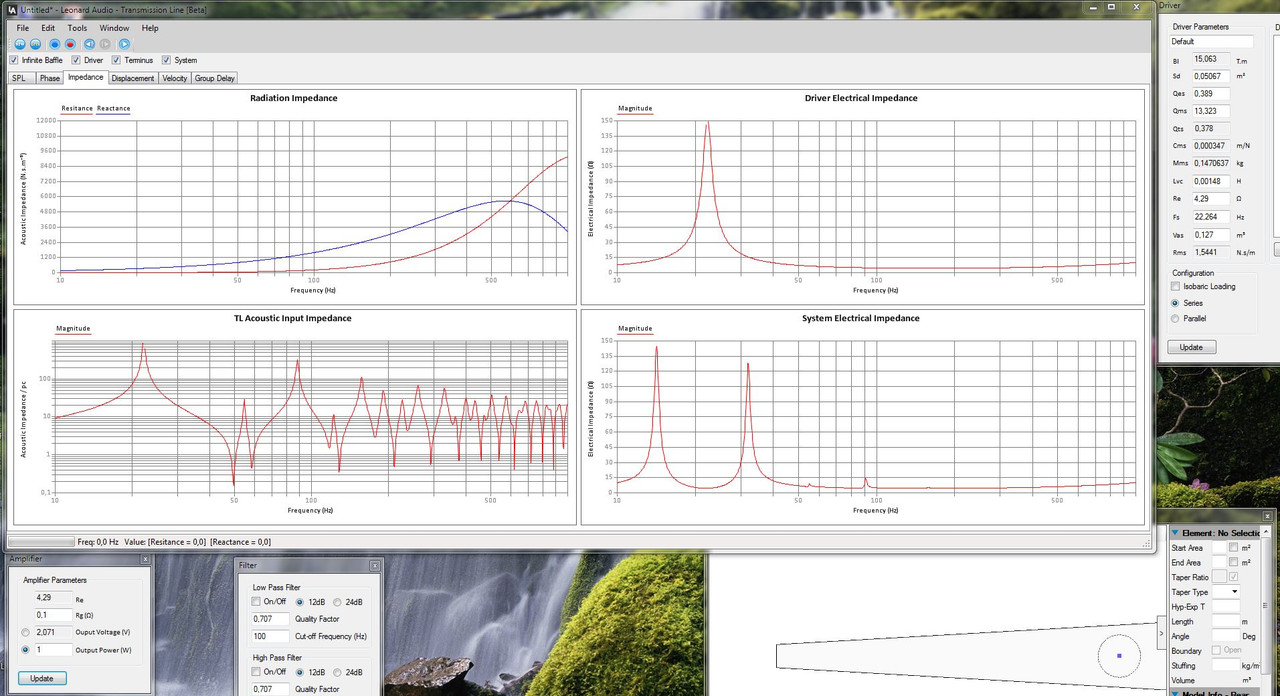Toggle the Terminus checkbox

(x=116, y=60)
